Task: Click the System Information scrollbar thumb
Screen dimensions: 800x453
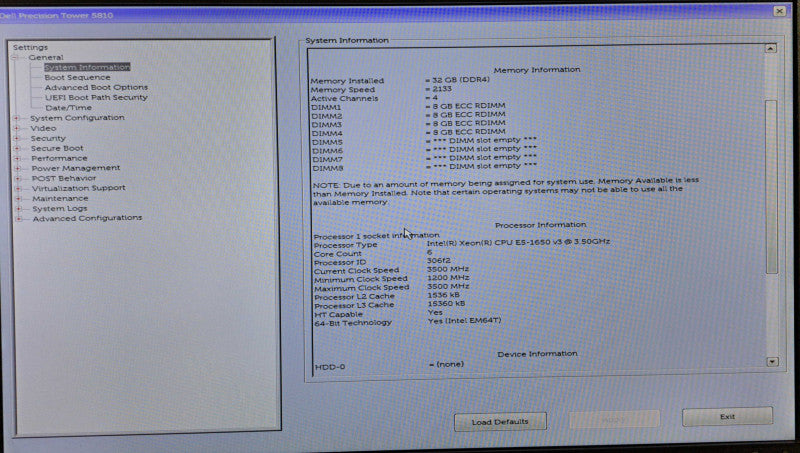Action: (771, 186)
